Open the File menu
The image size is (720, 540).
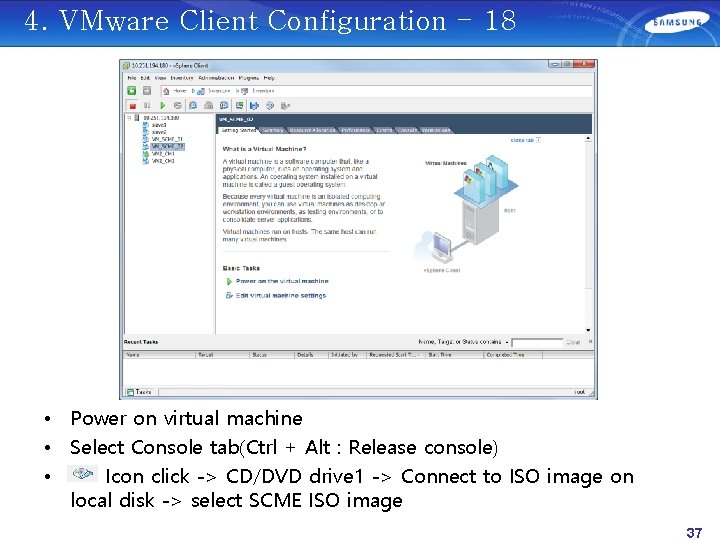pyautogui.click(x=132, y=78)
